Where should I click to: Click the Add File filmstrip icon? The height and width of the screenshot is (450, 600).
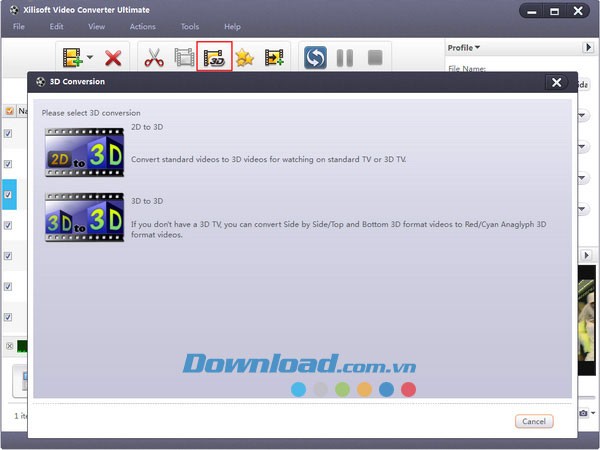click(73, 57)
